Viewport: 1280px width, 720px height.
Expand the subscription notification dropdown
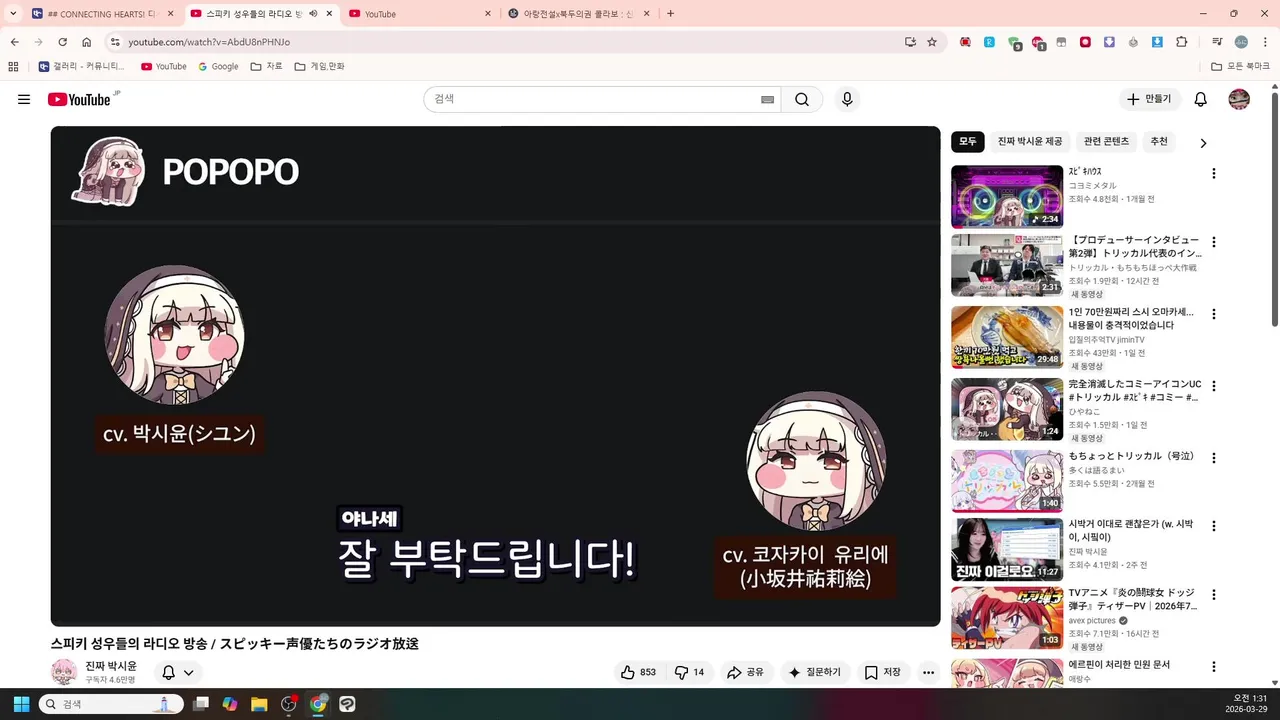[x=188, y=672]
